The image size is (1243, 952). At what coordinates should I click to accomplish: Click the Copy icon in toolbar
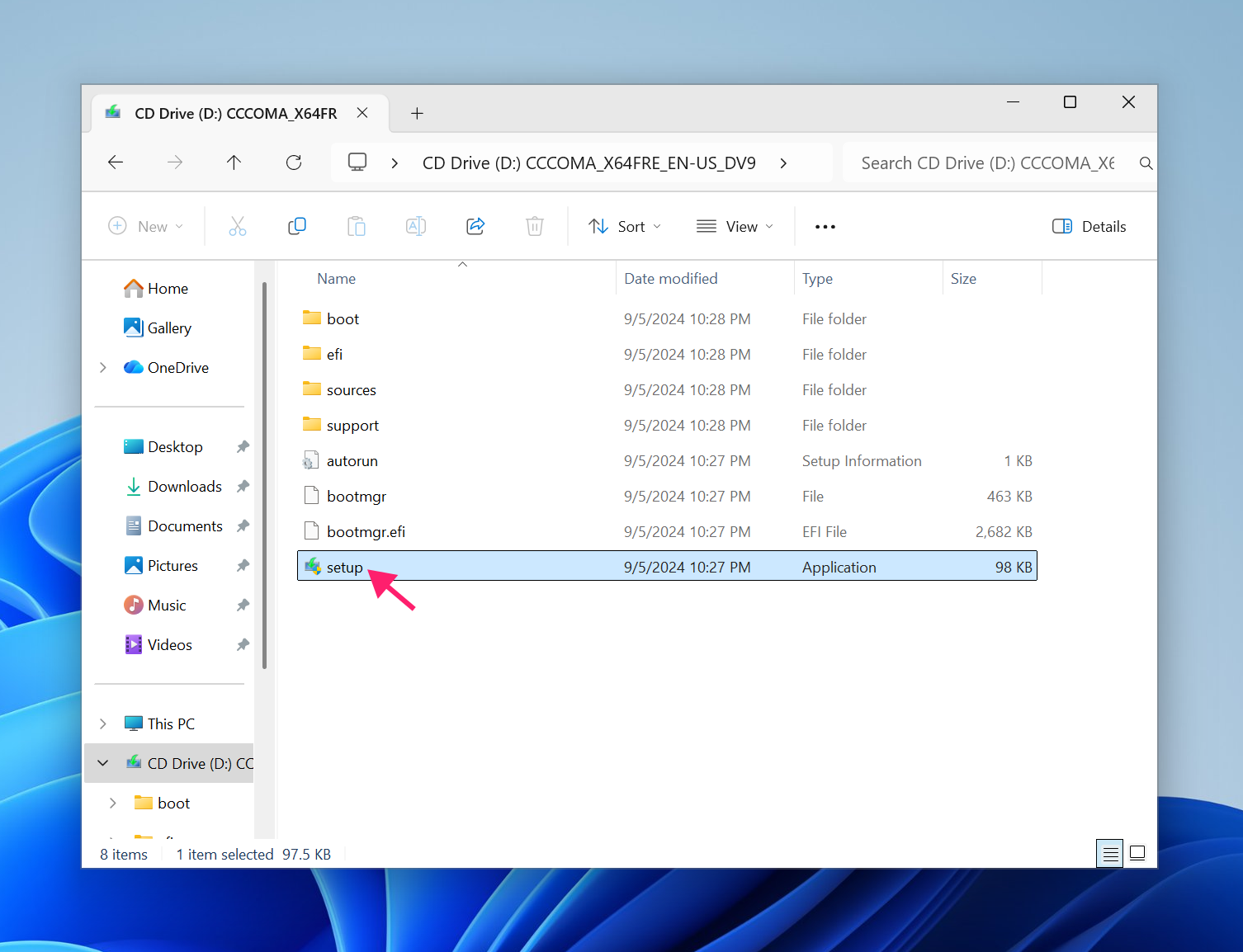click(297, 226)
